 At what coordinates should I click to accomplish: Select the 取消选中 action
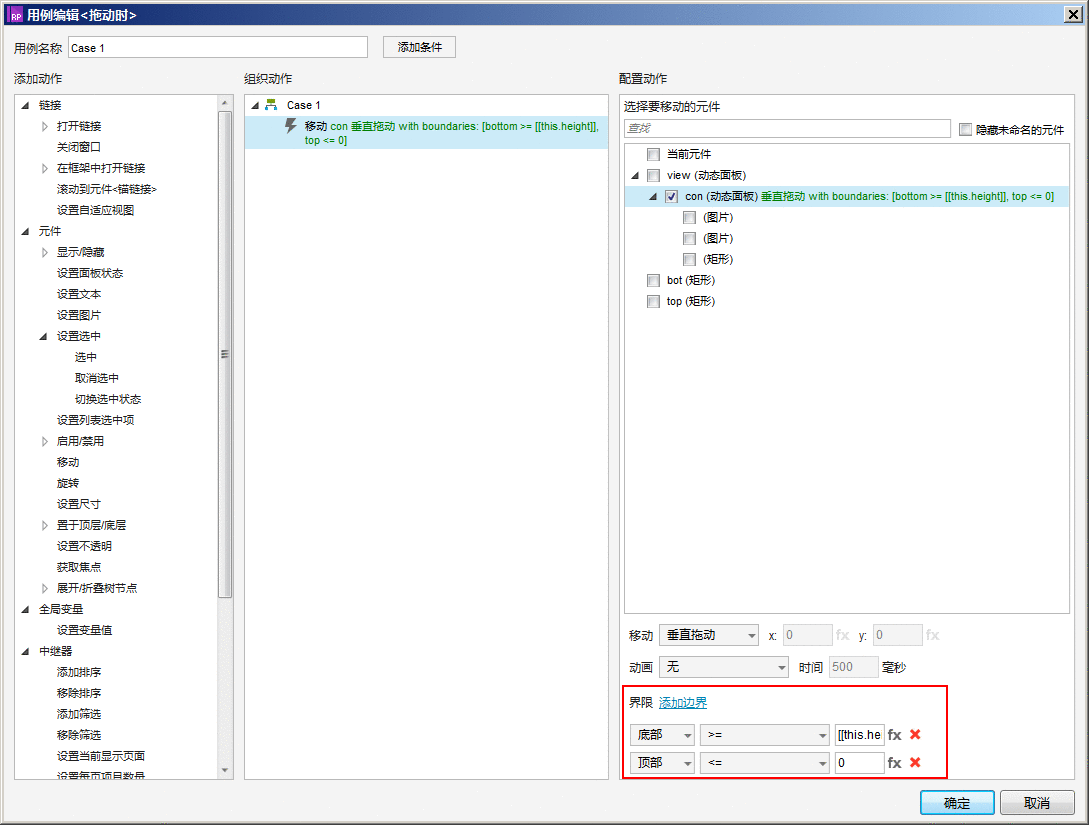pyautogui.click(x=97, y=378)
